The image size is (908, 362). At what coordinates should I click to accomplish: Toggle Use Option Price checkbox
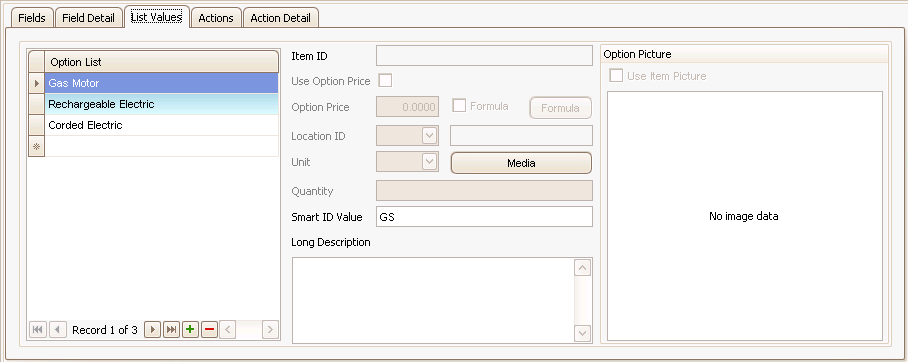tap(385, 81)
